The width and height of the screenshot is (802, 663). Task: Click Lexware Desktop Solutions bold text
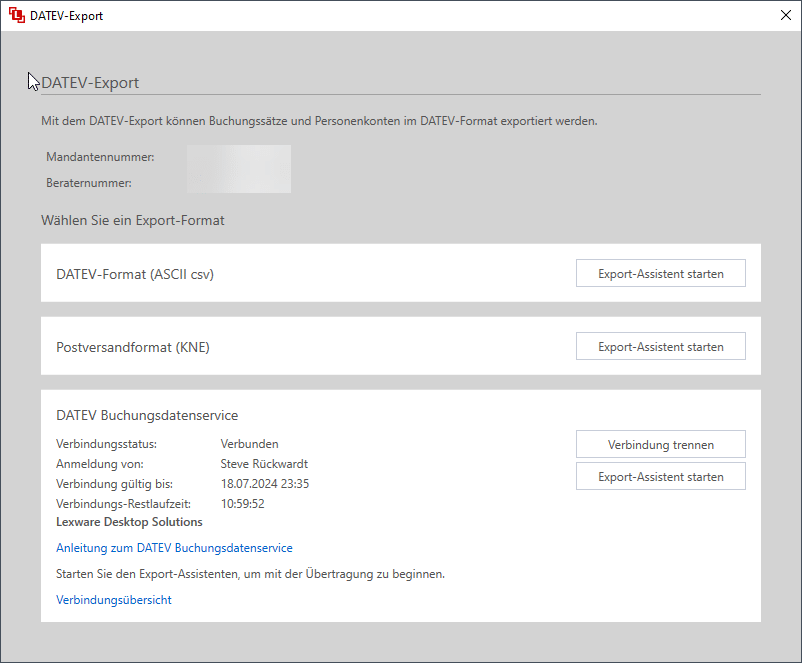coord(129,522)
